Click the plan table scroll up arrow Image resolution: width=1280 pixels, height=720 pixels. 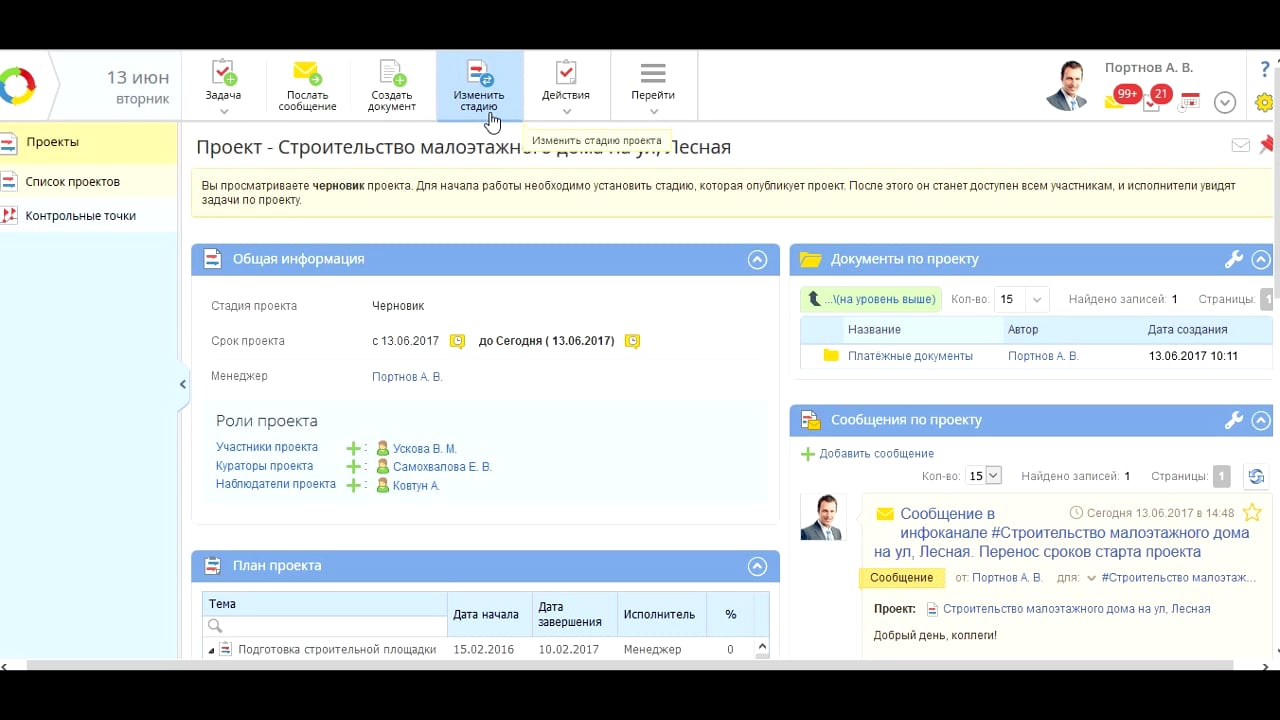[761, 647]
